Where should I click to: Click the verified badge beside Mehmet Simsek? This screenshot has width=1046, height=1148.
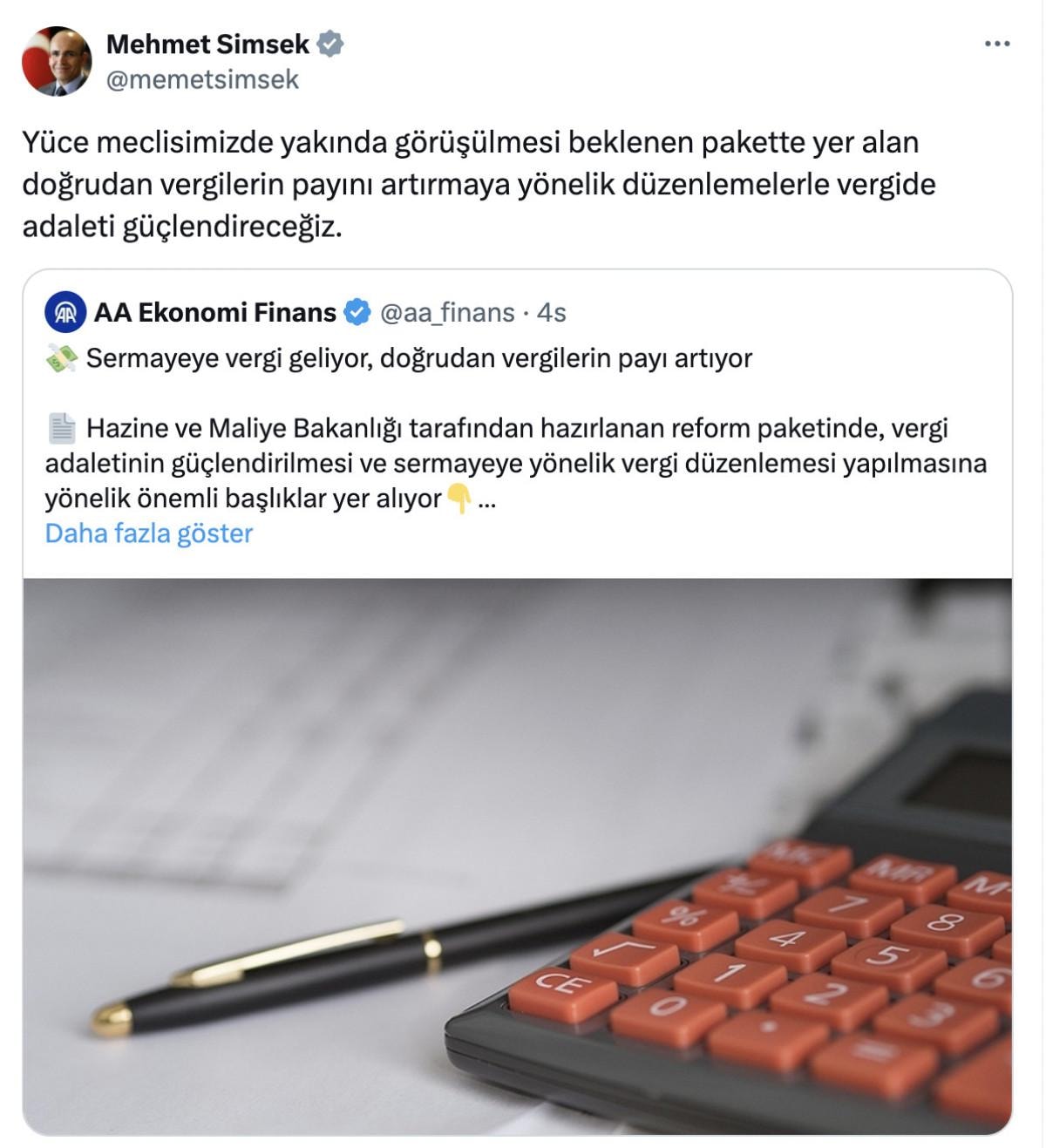click(x=329, y=44)
